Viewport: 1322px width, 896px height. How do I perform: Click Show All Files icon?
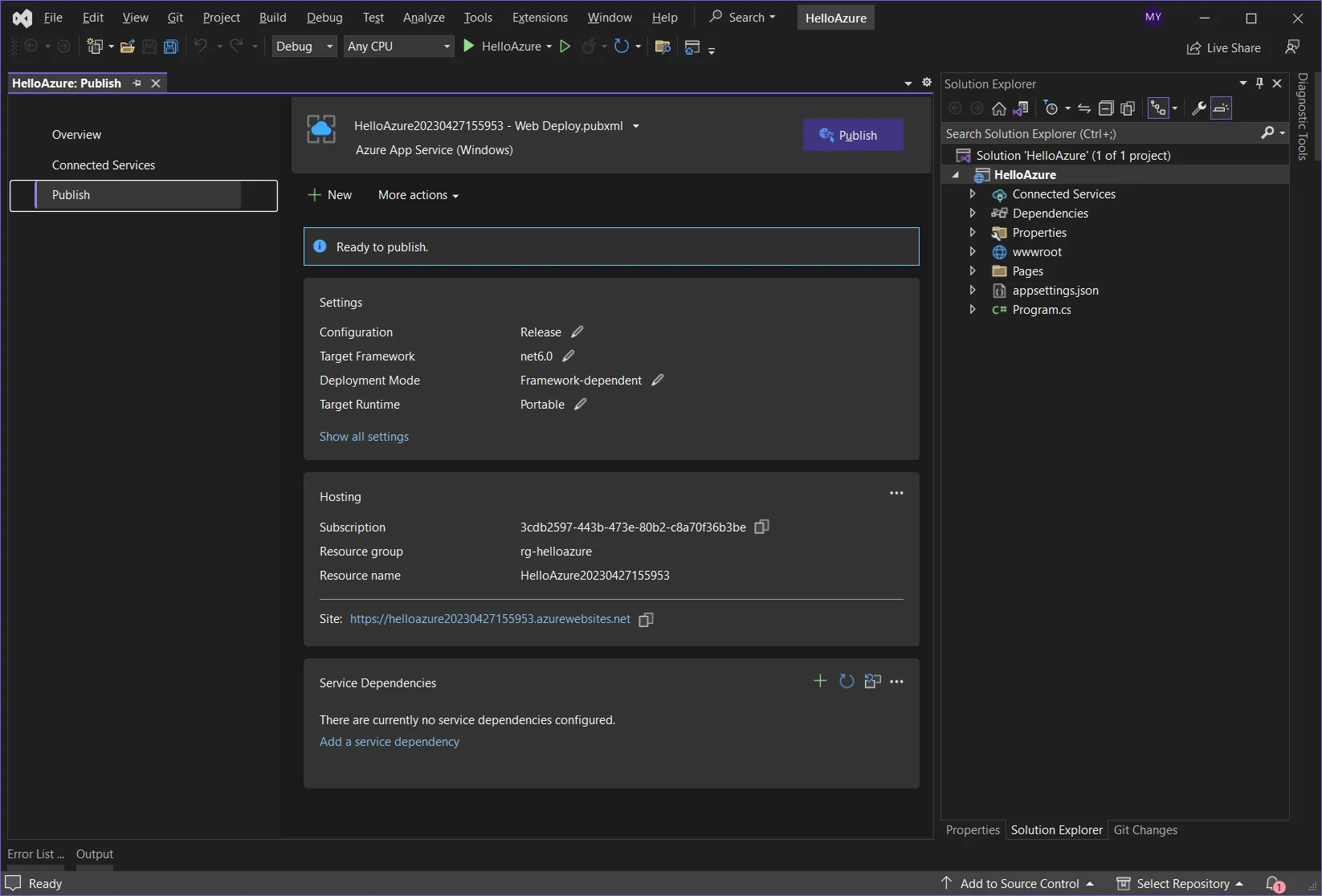pyautogui.click(x=1128, y=108)
